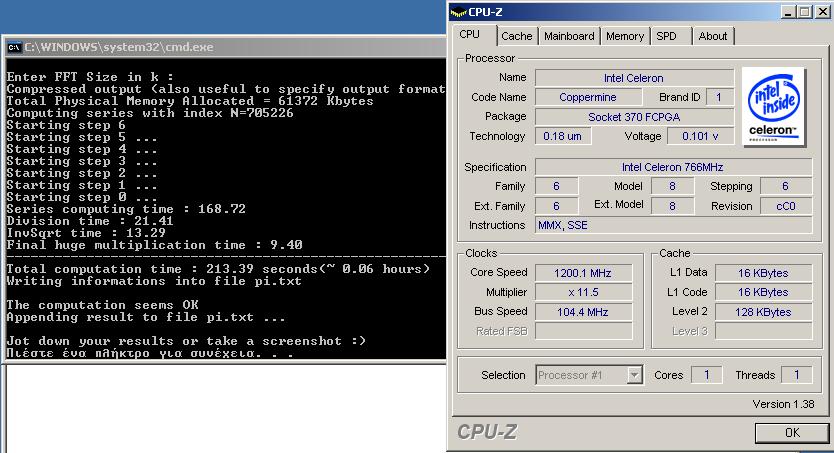The height and width of the screenshot is (453, 834).
Task: Click the OK button in CPU-Z
Action: click(792, 433)
